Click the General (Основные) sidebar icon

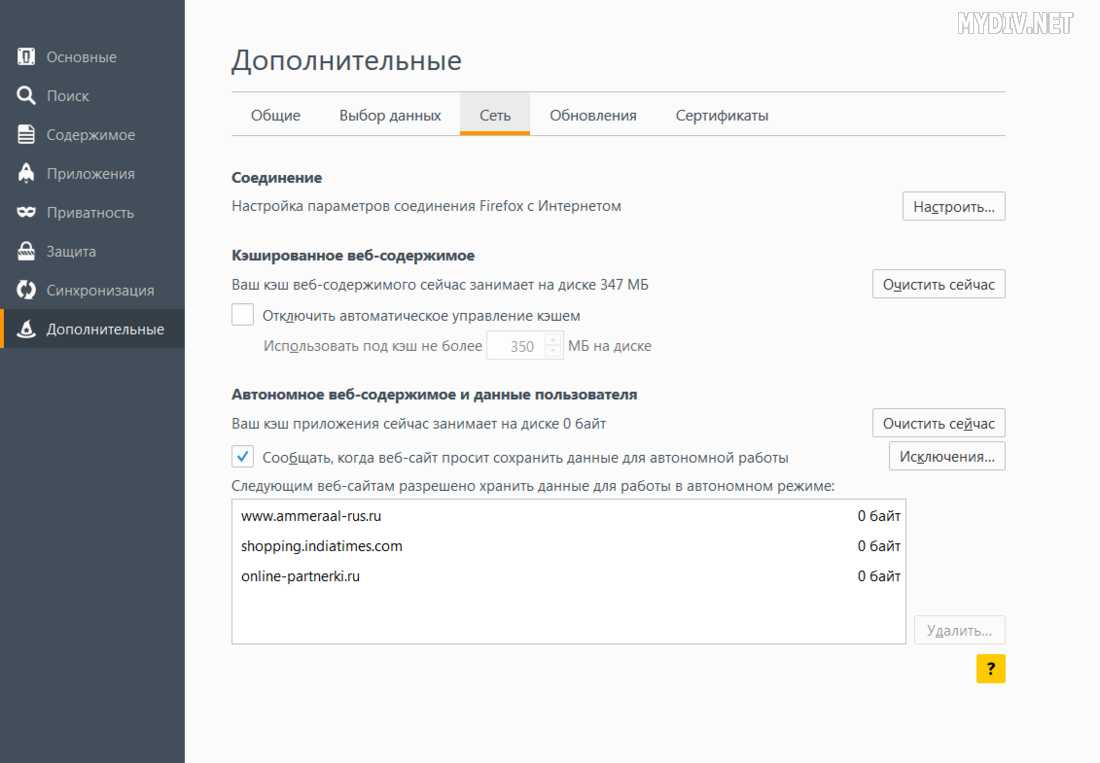click(x=27, y=57)
